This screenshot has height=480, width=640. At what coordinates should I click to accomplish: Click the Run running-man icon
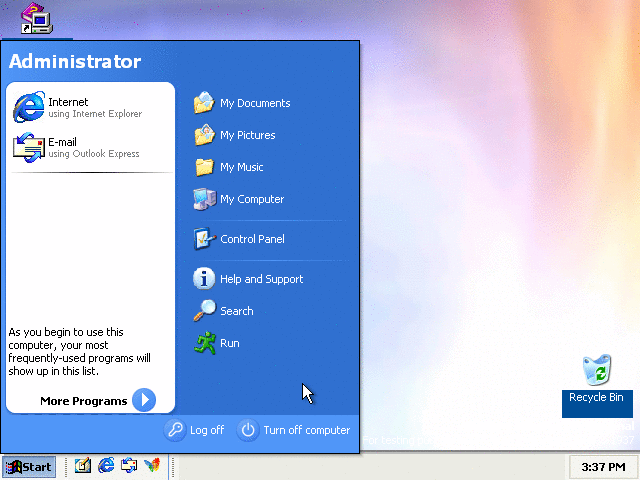204,343
